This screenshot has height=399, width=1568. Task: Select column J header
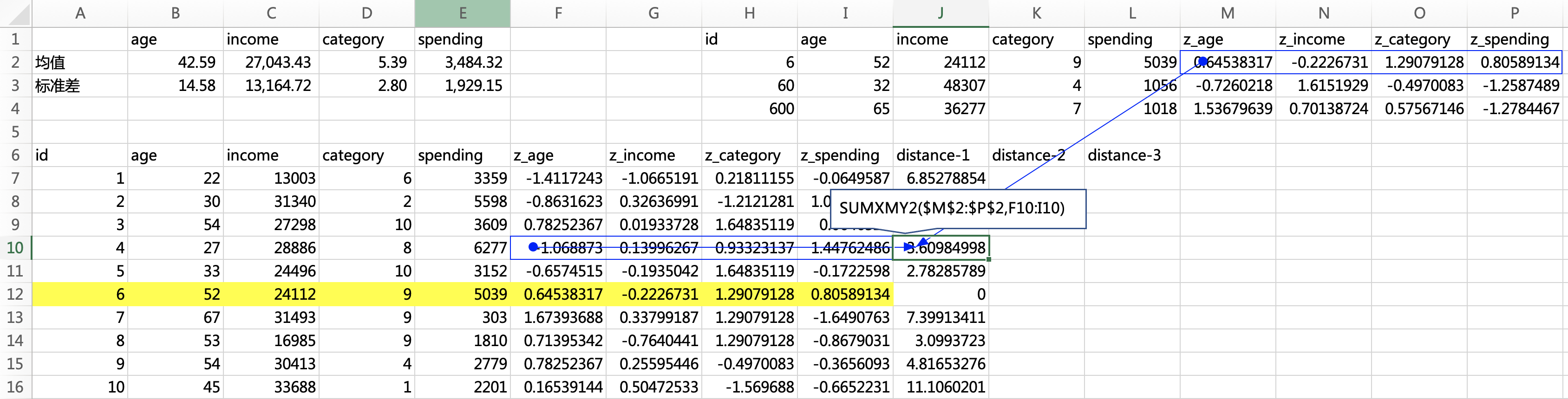click(941, 13)
